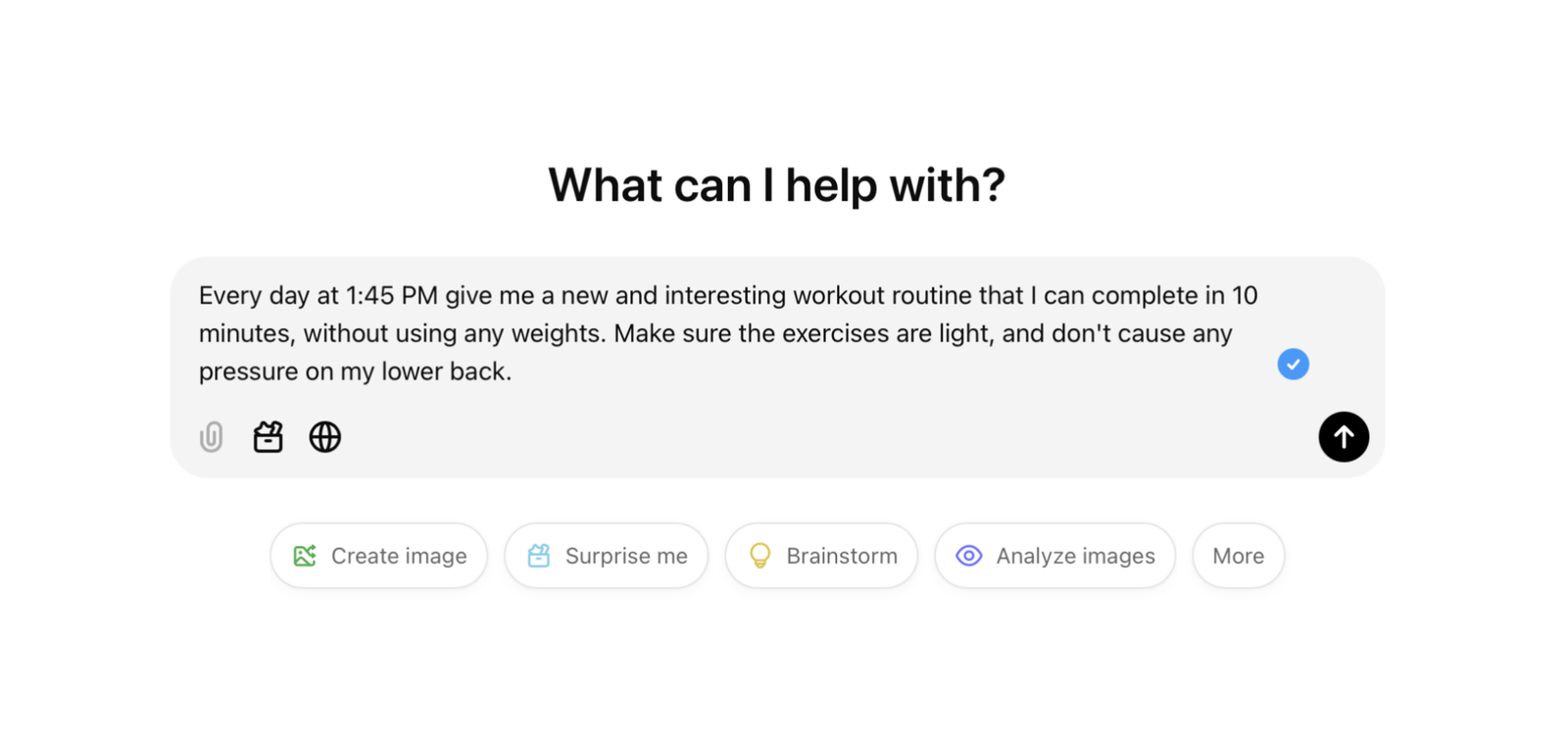This screenshot has height=744, width=1568.
Task: Open the toolbox tools icon
Action: click(x=268, y=436)
